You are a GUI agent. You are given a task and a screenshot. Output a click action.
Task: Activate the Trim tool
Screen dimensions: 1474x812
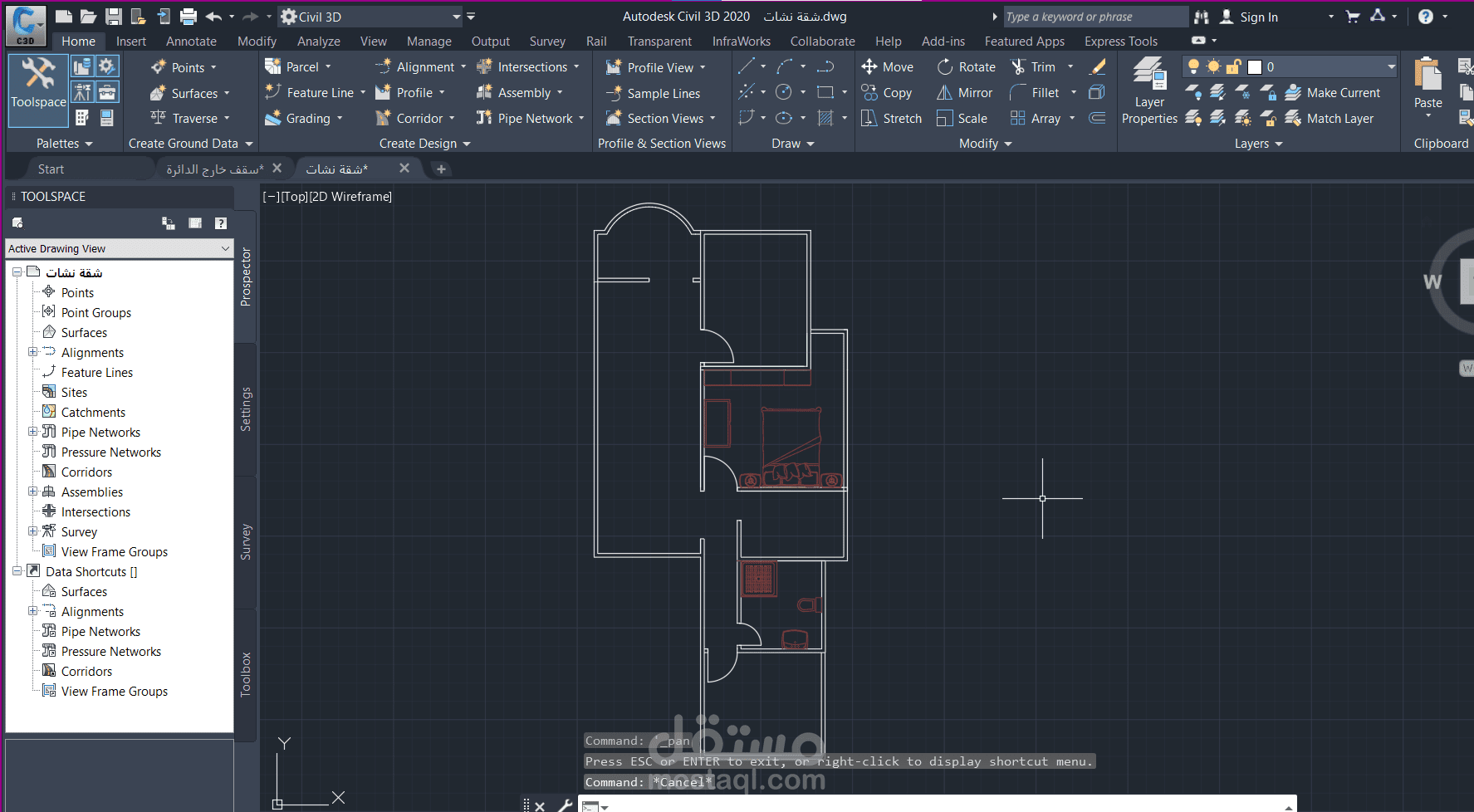[x=1033, y=67]
